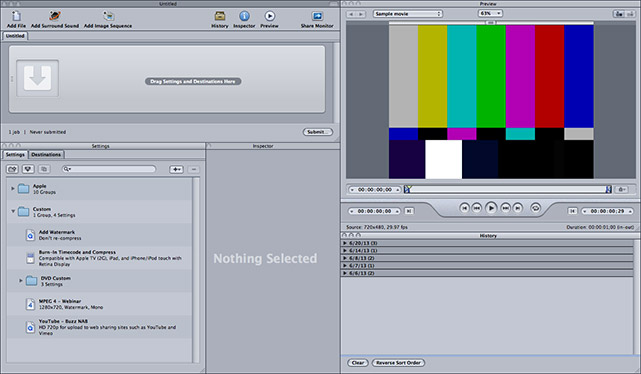Click the fast forward playback button
The height and width of the screenshot is (374, 641).
coord(505,208)
